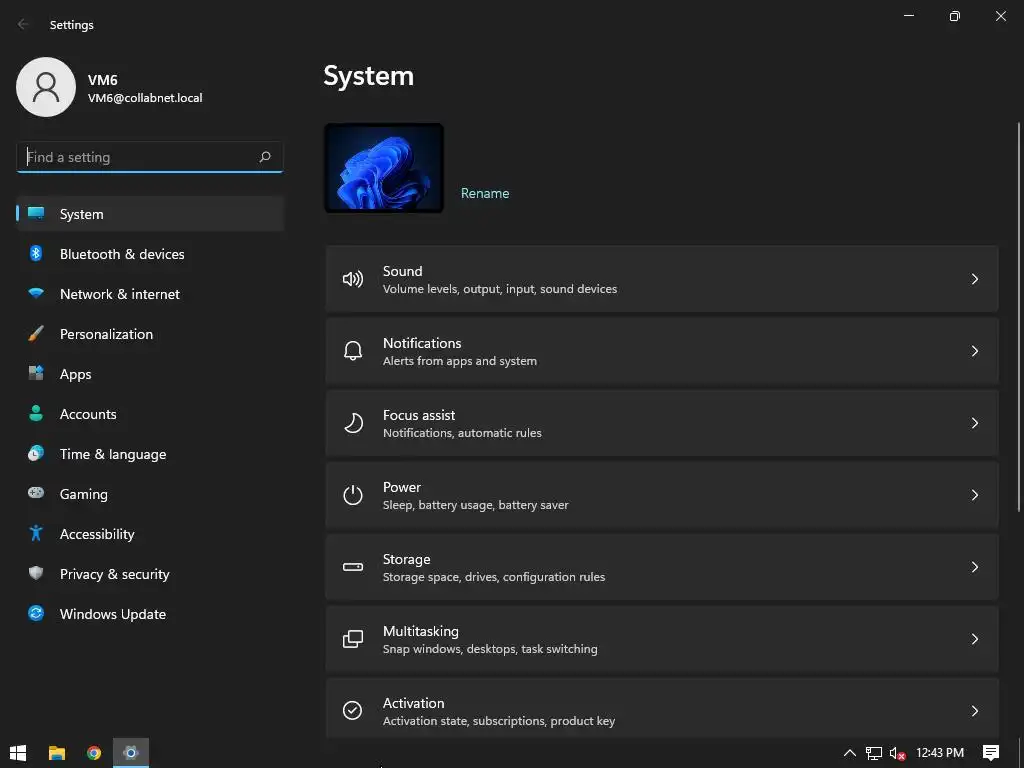This screenshot has height=768, width=1024.
Task: Click the Windows Update sync icon
Action: coord(36,614)
